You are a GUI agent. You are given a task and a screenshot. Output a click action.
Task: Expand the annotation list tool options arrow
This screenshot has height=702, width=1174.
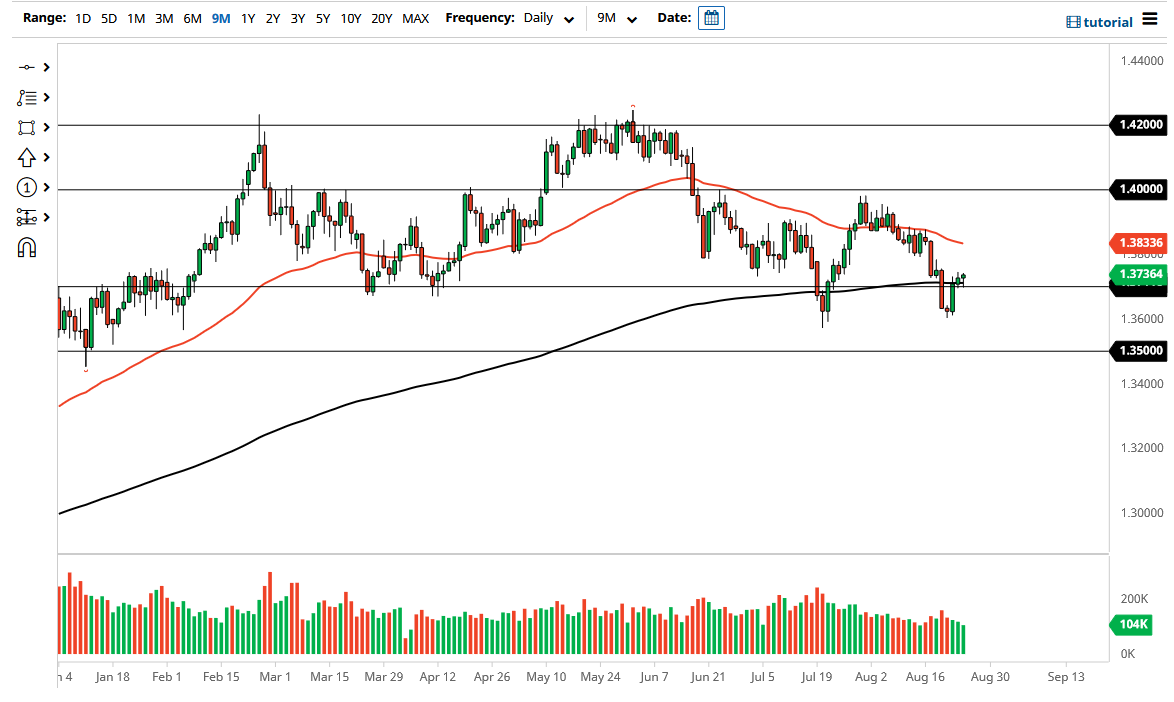[x=46, y=97]
